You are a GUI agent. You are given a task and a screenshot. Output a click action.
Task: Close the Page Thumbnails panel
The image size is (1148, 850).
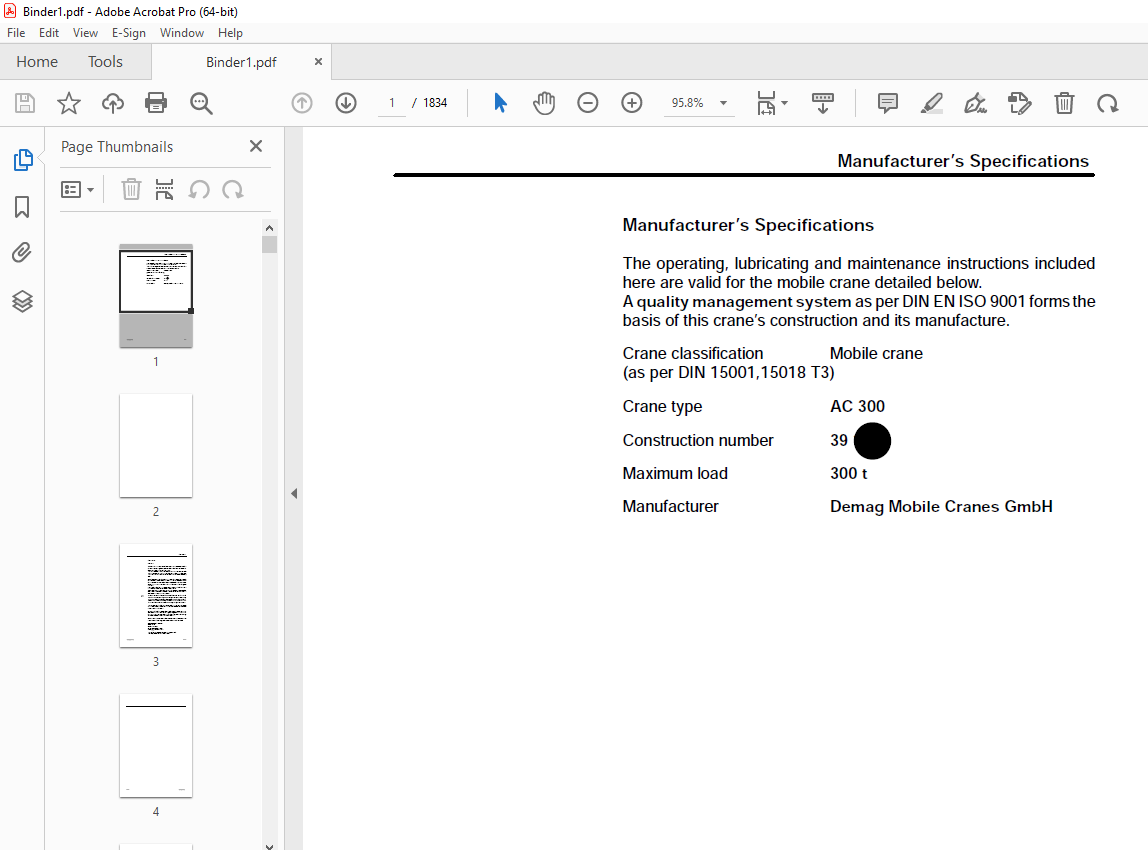[x=256, y=146]
